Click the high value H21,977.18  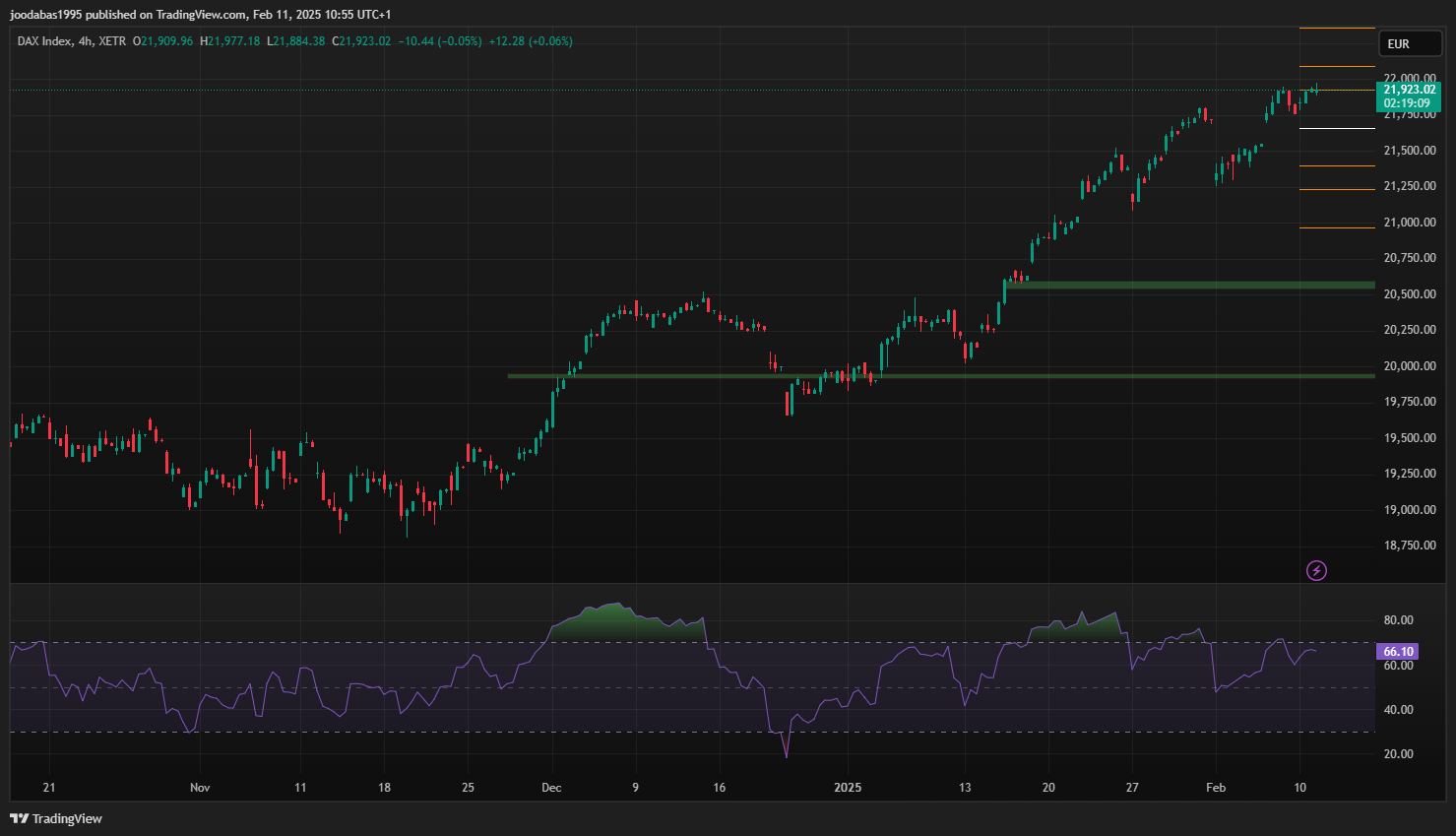(x=230, y=41)
